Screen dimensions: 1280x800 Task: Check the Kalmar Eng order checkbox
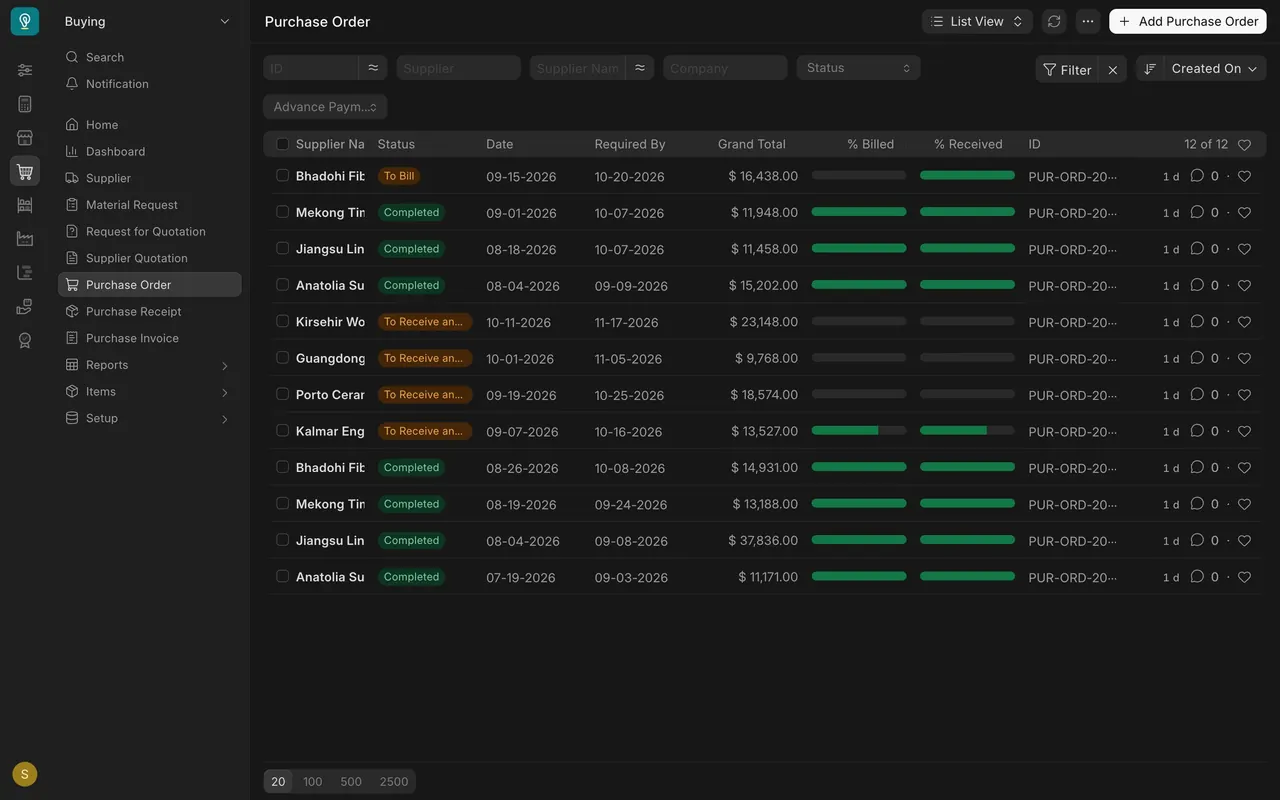[283, 430]
